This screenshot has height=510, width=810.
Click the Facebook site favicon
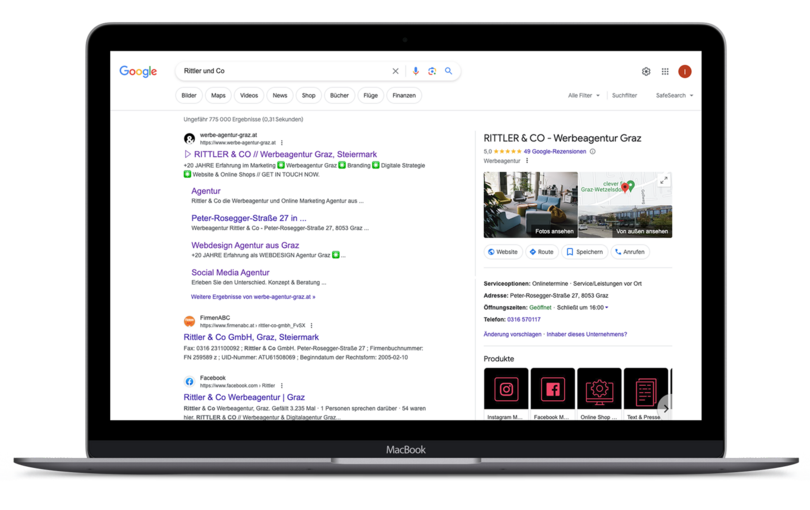coord(190,381)
